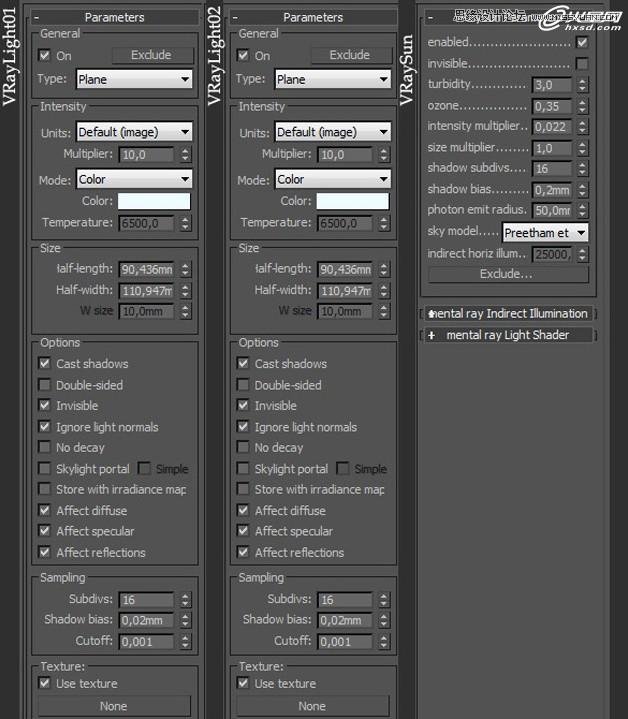
Task: Toggle VRayLight02 Affect specular
Action: (243, 531)
